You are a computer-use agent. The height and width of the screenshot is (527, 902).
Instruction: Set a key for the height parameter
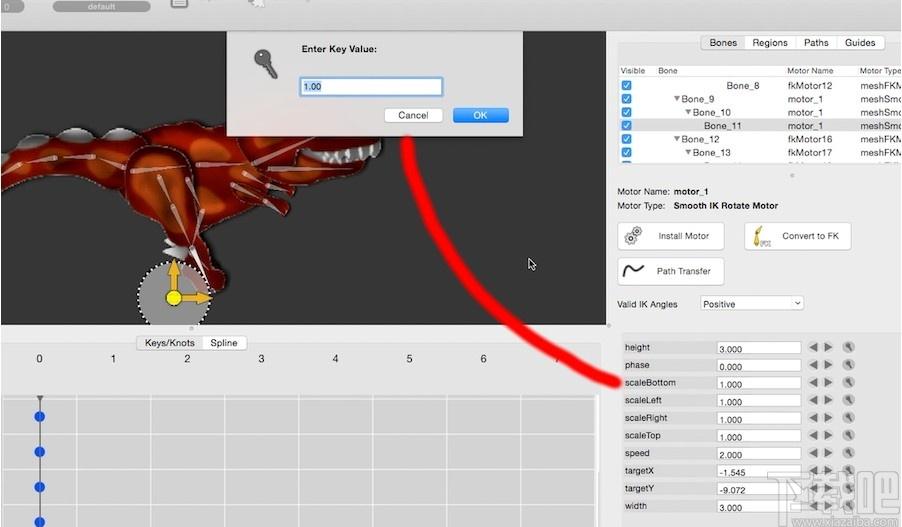click(848, 347)
